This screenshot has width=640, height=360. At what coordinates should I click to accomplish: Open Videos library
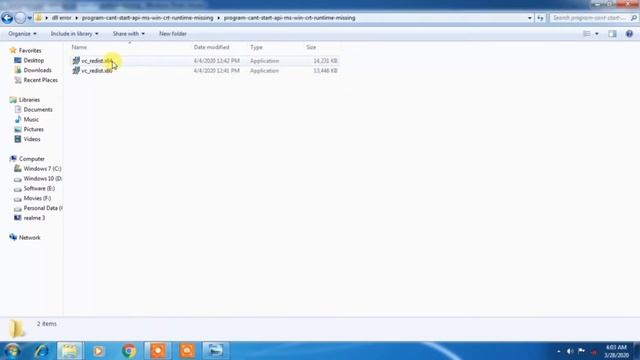click(x=32, y=139)
